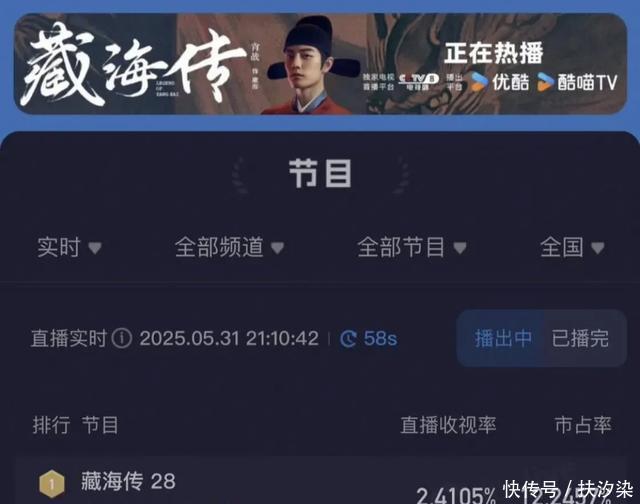Click the 58s refresh countdown text
This screenshot has width=640, height=504.
pyautogui.click(x=380, y=339)
